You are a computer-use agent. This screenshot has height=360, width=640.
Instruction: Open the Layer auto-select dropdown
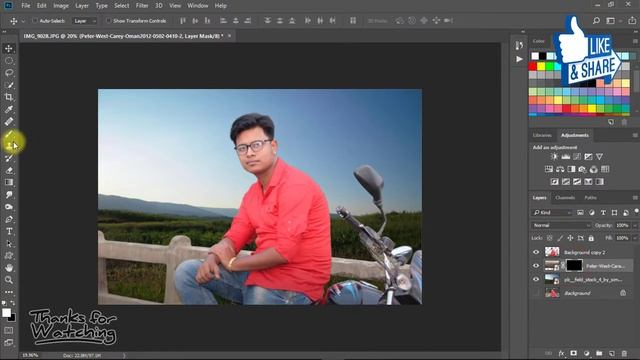84,20
